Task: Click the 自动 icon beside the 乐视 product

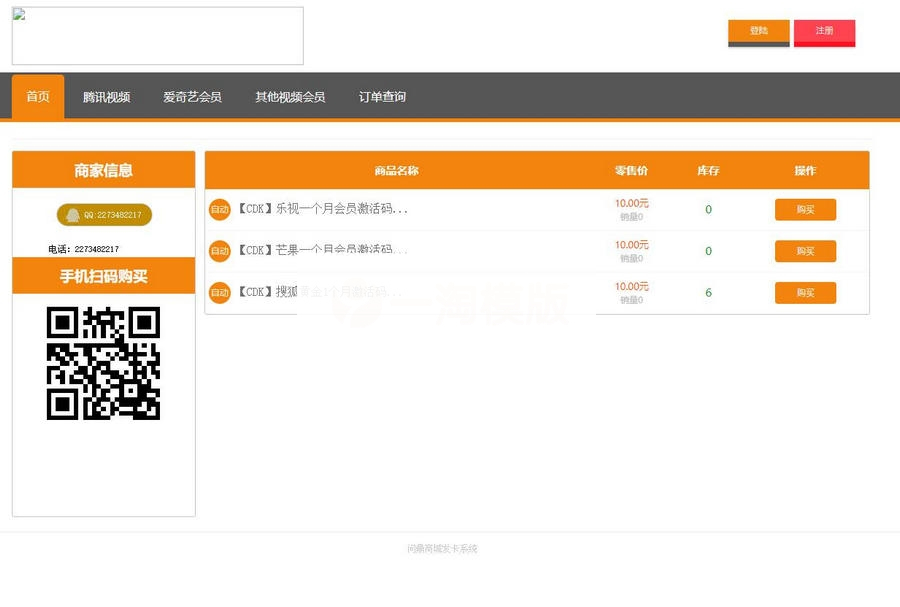Action: click(x=219, y=209)
